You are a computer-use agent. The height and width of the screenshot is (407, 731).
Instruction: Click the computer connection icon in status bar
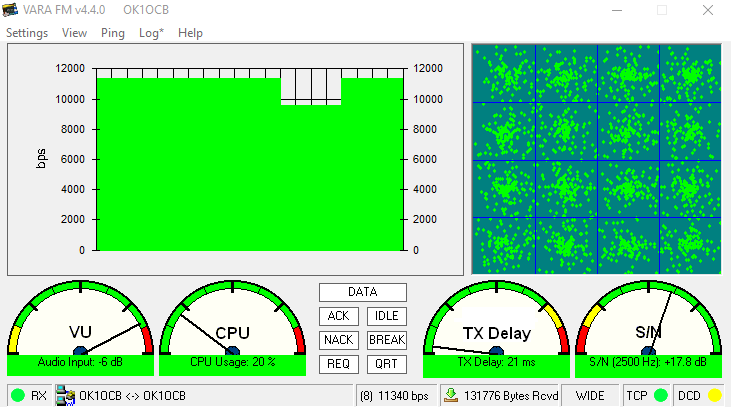(x=65, y=395)
